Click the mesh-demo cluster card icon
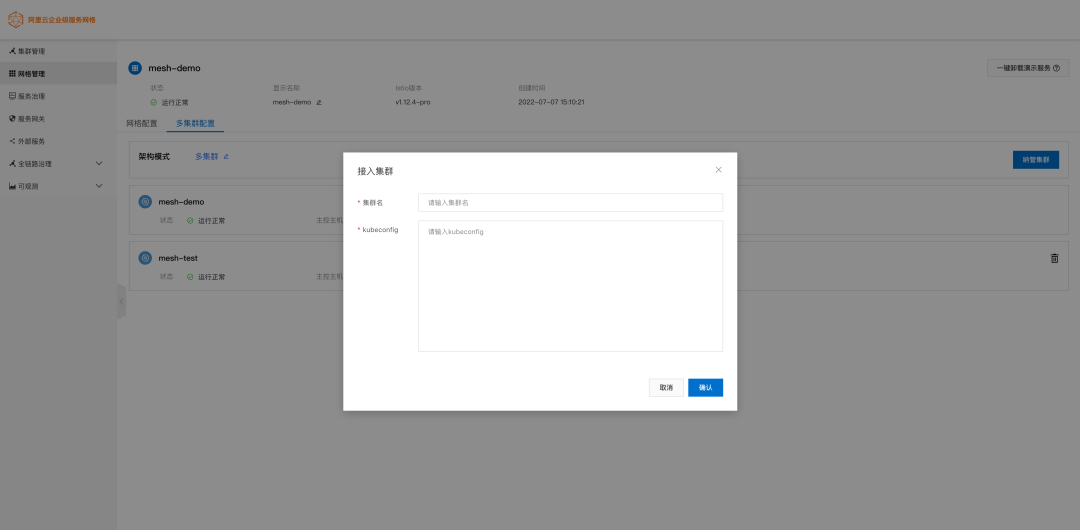 [x=145, y=202]
